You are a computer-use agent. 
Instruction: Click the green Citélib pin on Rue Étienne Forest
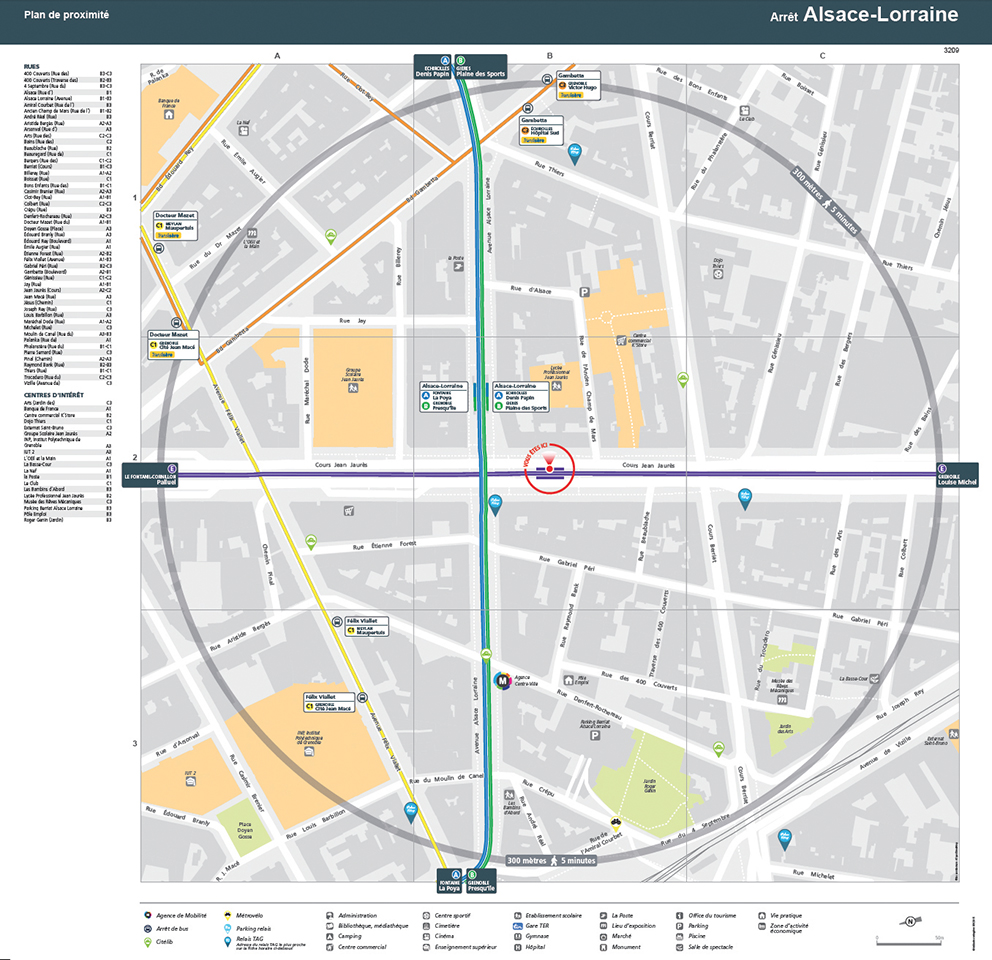coord(311,542)
